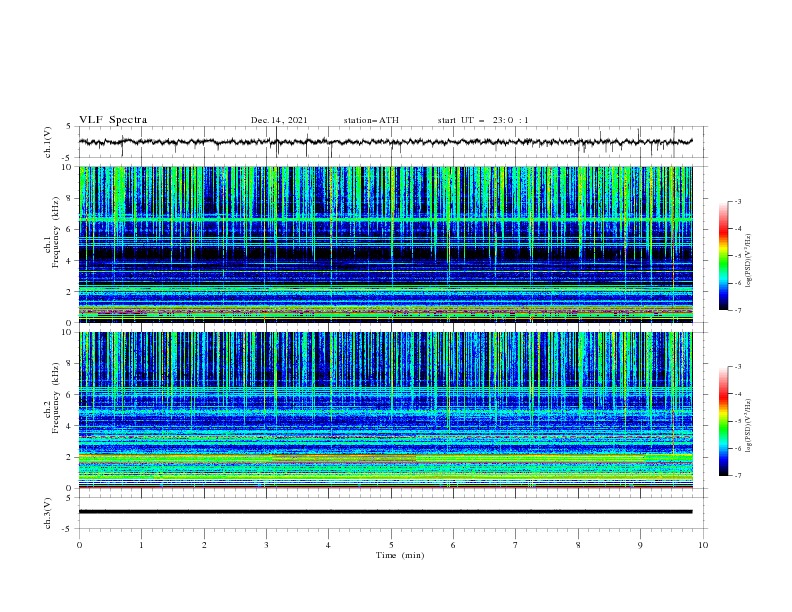This screenshot has height=612, width=792.
Task: Click the time axis tick label "8"
Action: pyautogui.click(x=578, y=545)
